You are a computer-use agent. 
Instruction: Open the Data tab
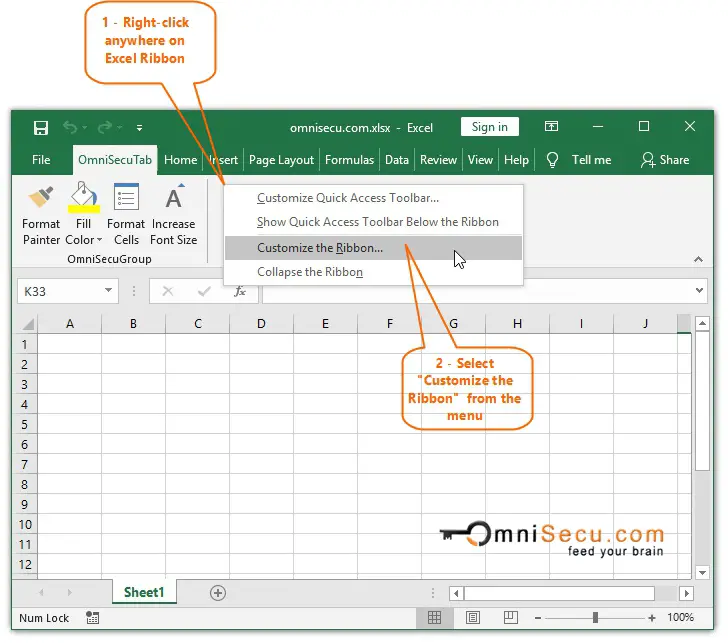pos(396,160)
